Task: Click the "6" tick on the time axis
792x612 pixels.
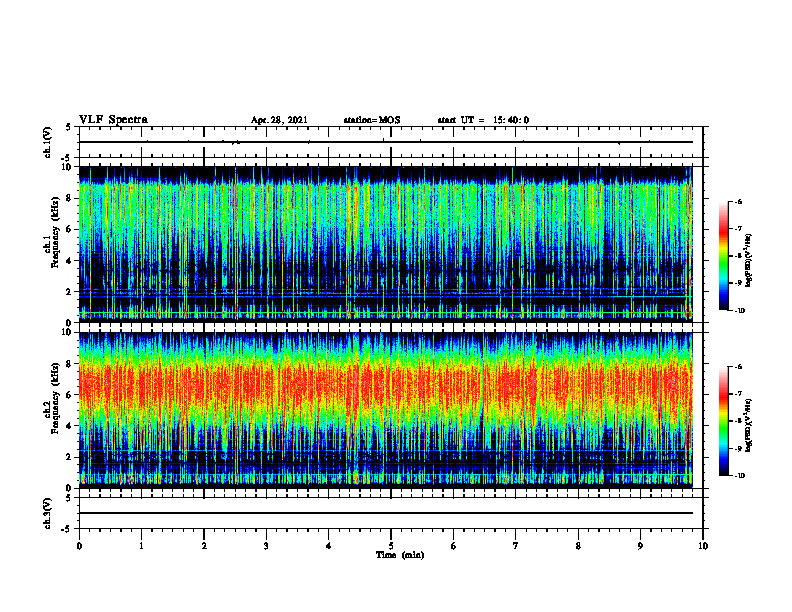Action: pyautogui.click(x=454, y=546)
